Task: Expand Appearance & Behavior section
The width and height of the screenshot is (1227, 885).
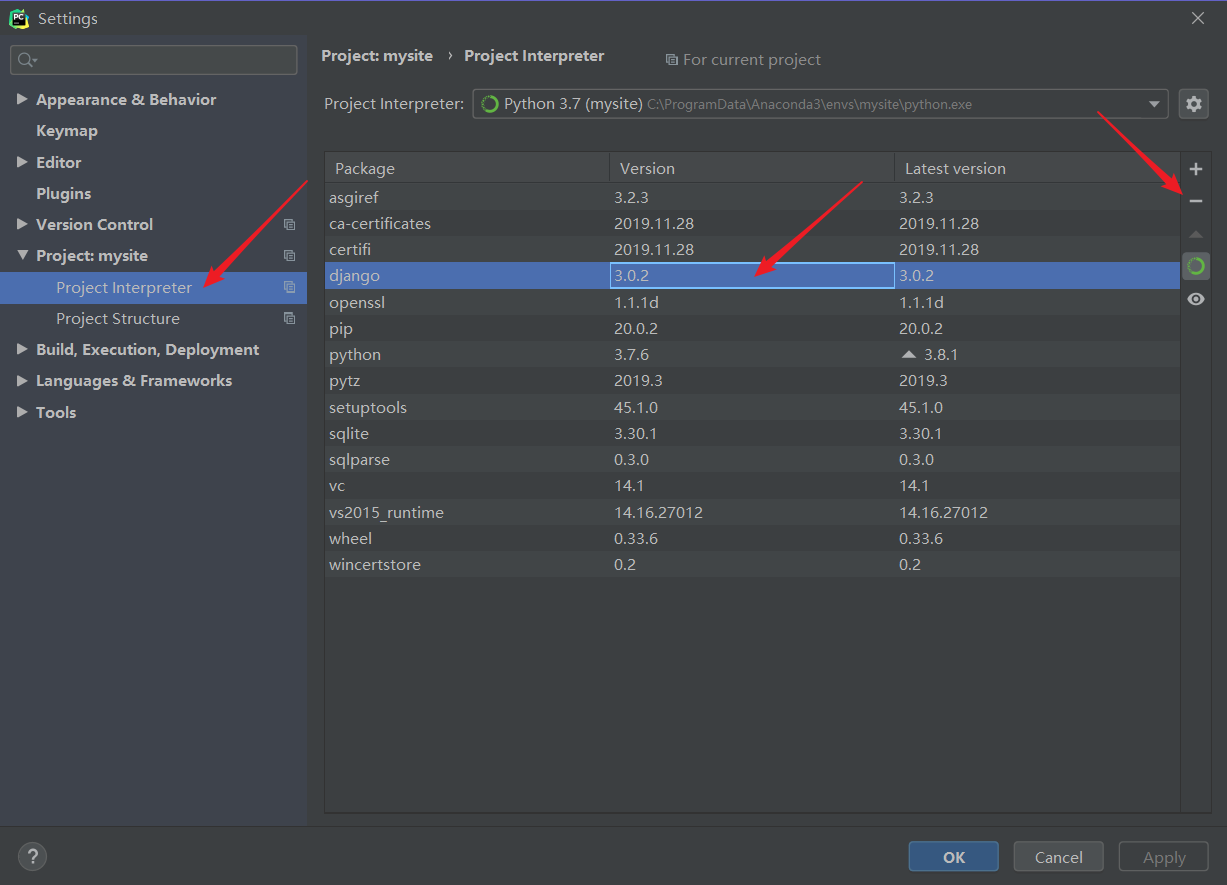Action: [x=22, y=99]
